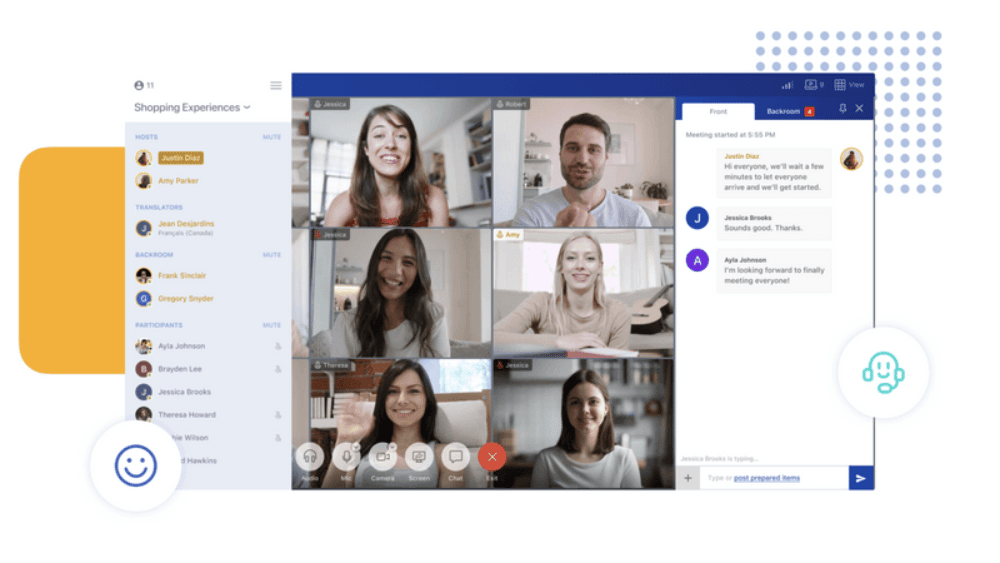Click the headset support bot icon
Screen dimensions: 1000x563
[883, 373]
